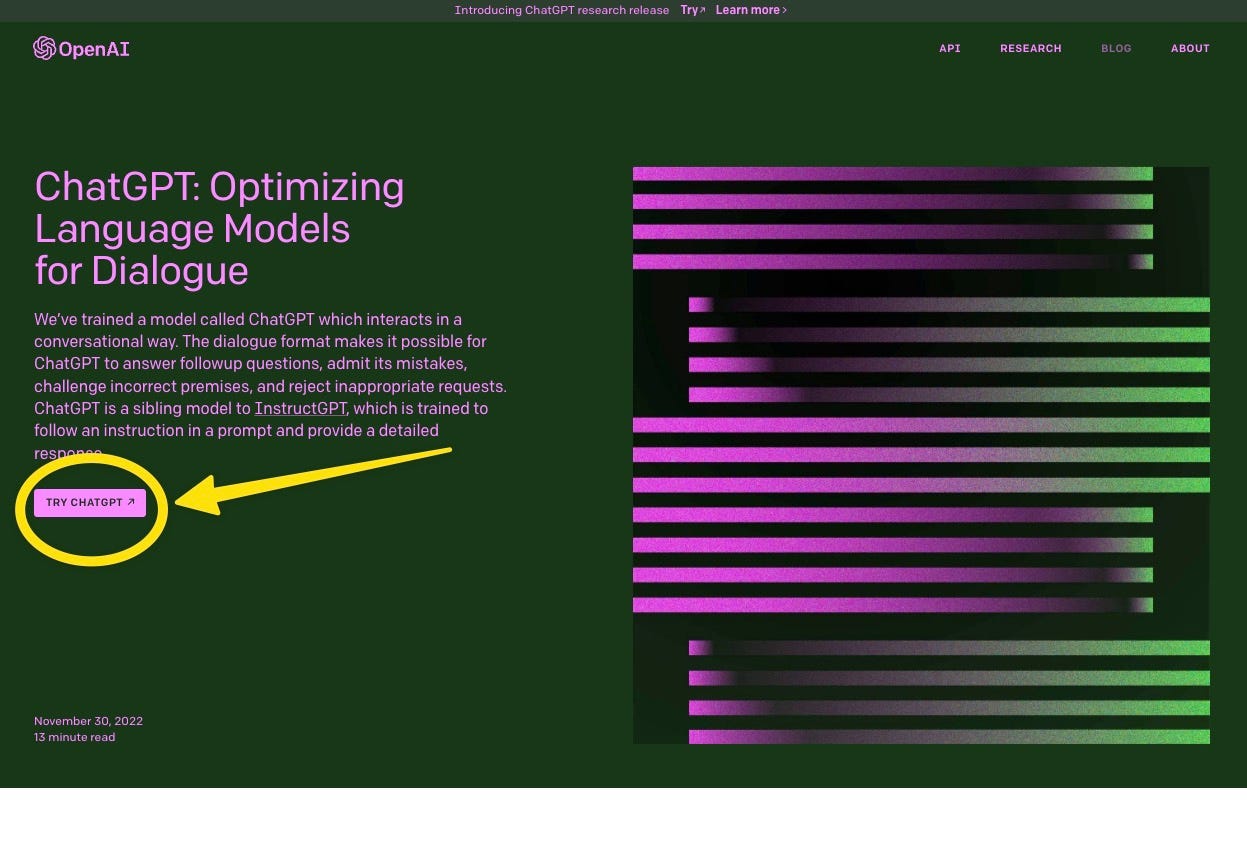Go to the Blog navigation link
This screenshot has height=847, width=1247.
1116,48
